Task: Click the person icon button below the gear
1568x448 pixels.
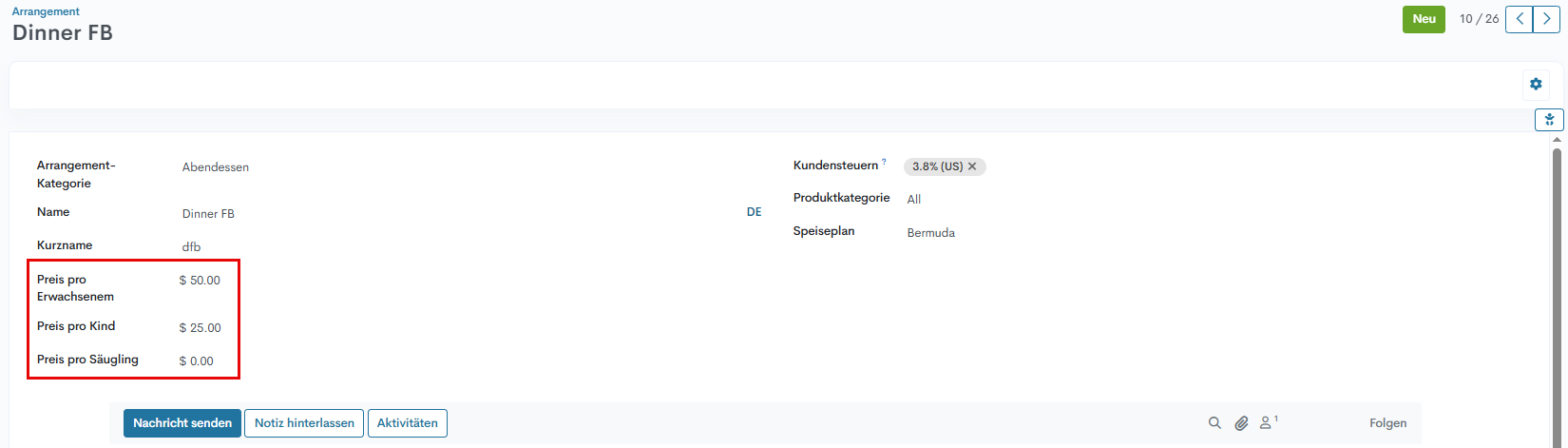Action: tap(1549, 120)
